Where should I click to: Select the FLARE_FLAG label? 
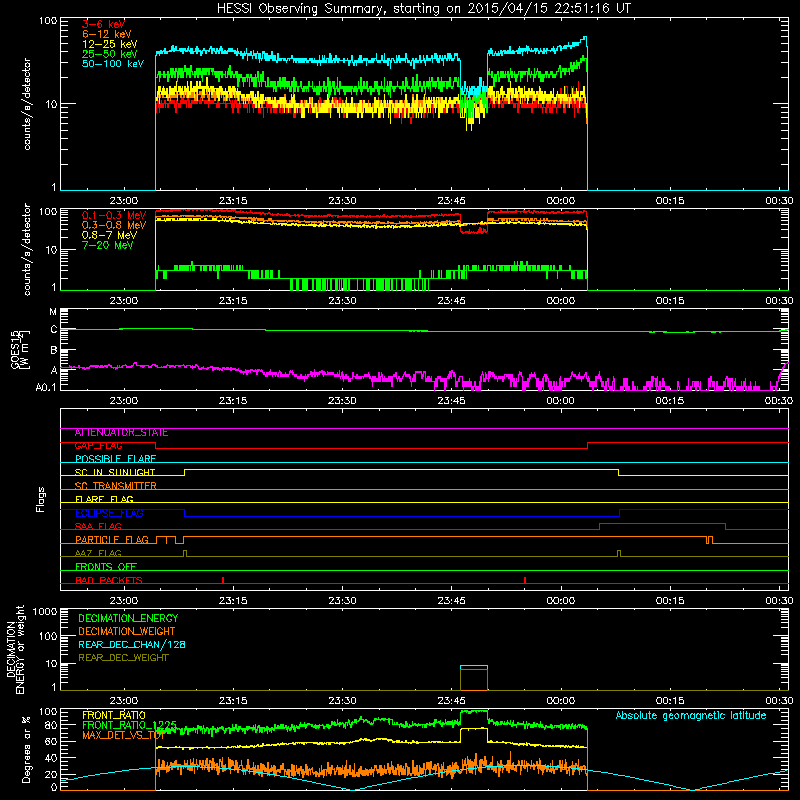pyautogui.click(x=104, y=499)
